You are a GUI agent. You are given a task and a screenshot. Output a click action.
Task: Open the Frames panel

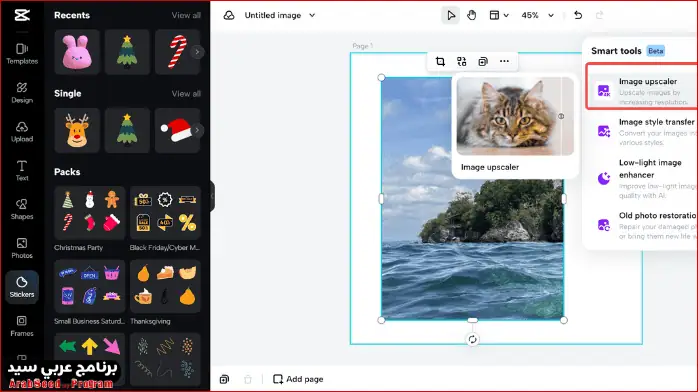click(x=22, y=326)
